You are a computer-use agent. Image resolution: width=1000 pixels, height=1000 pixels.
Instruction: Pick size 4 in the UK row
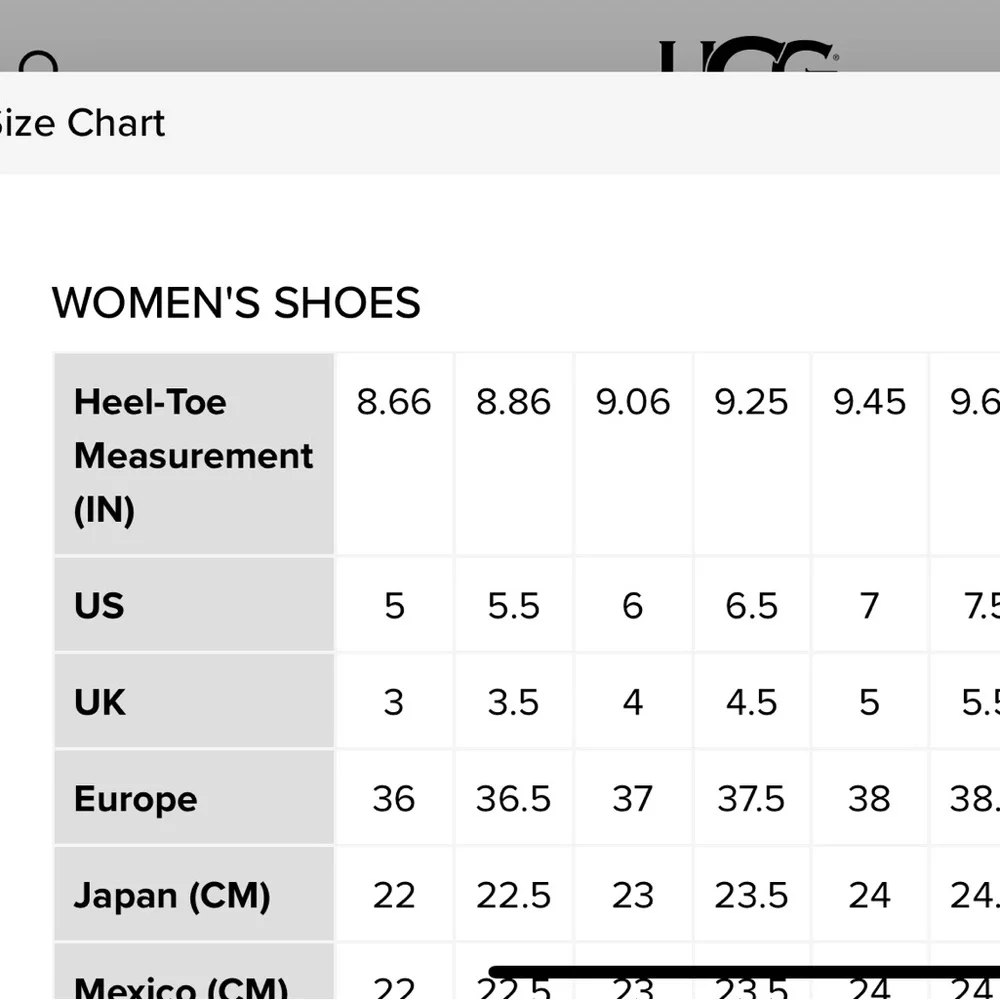633,701
